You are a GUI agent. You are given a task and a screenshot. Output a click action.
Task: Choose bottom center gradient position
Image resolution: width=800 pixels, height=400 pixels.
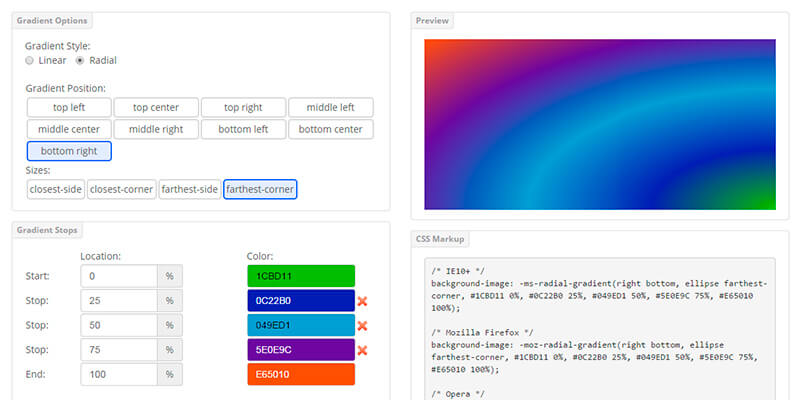point(330,129)
